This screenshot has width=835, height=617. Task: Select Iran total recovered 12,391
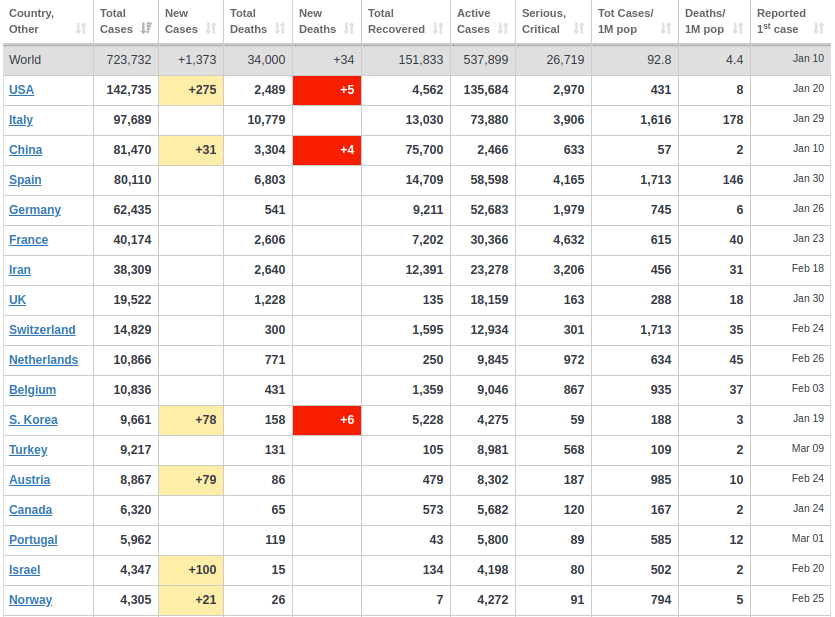[x=424, y=270]
